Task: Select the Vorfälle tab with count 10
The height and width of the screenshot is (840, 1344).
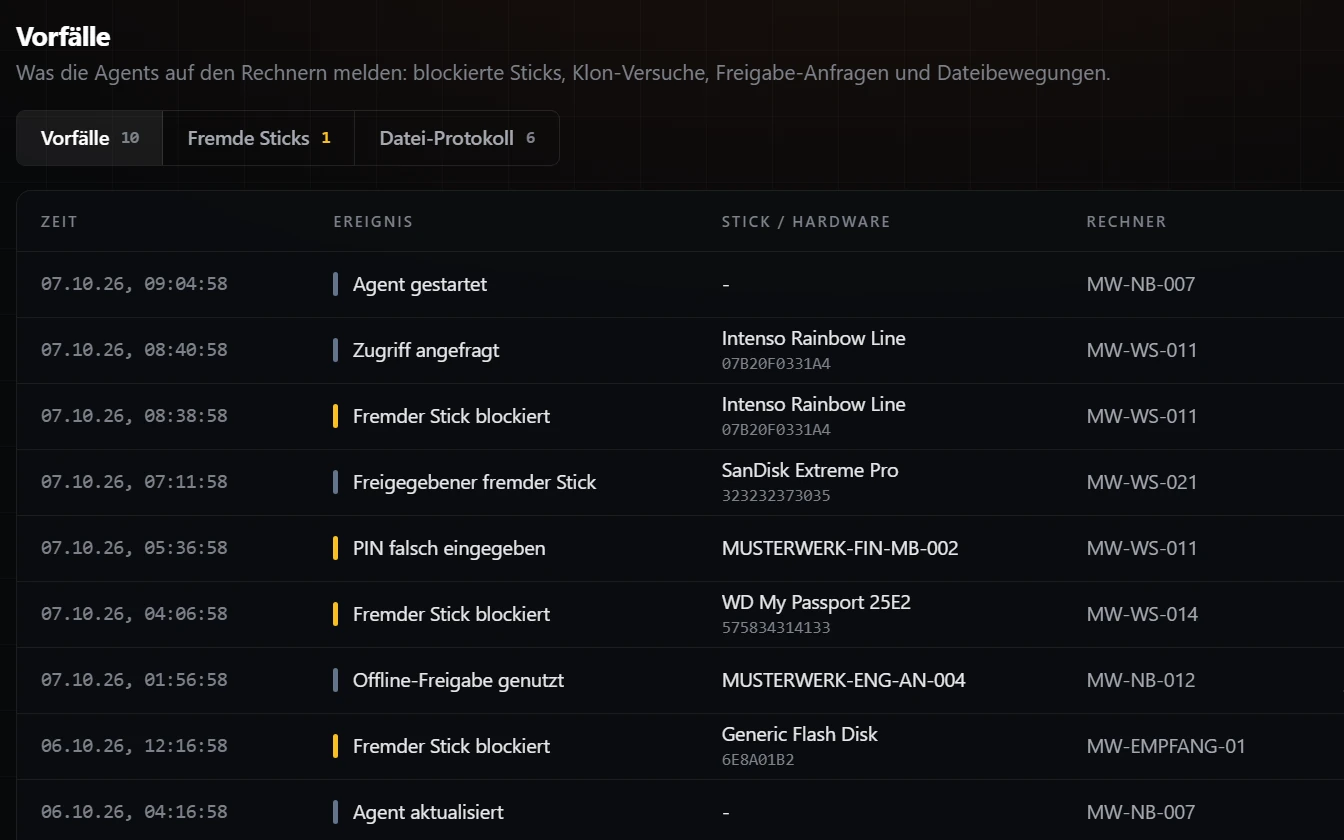Action: [x=90, y=138]
